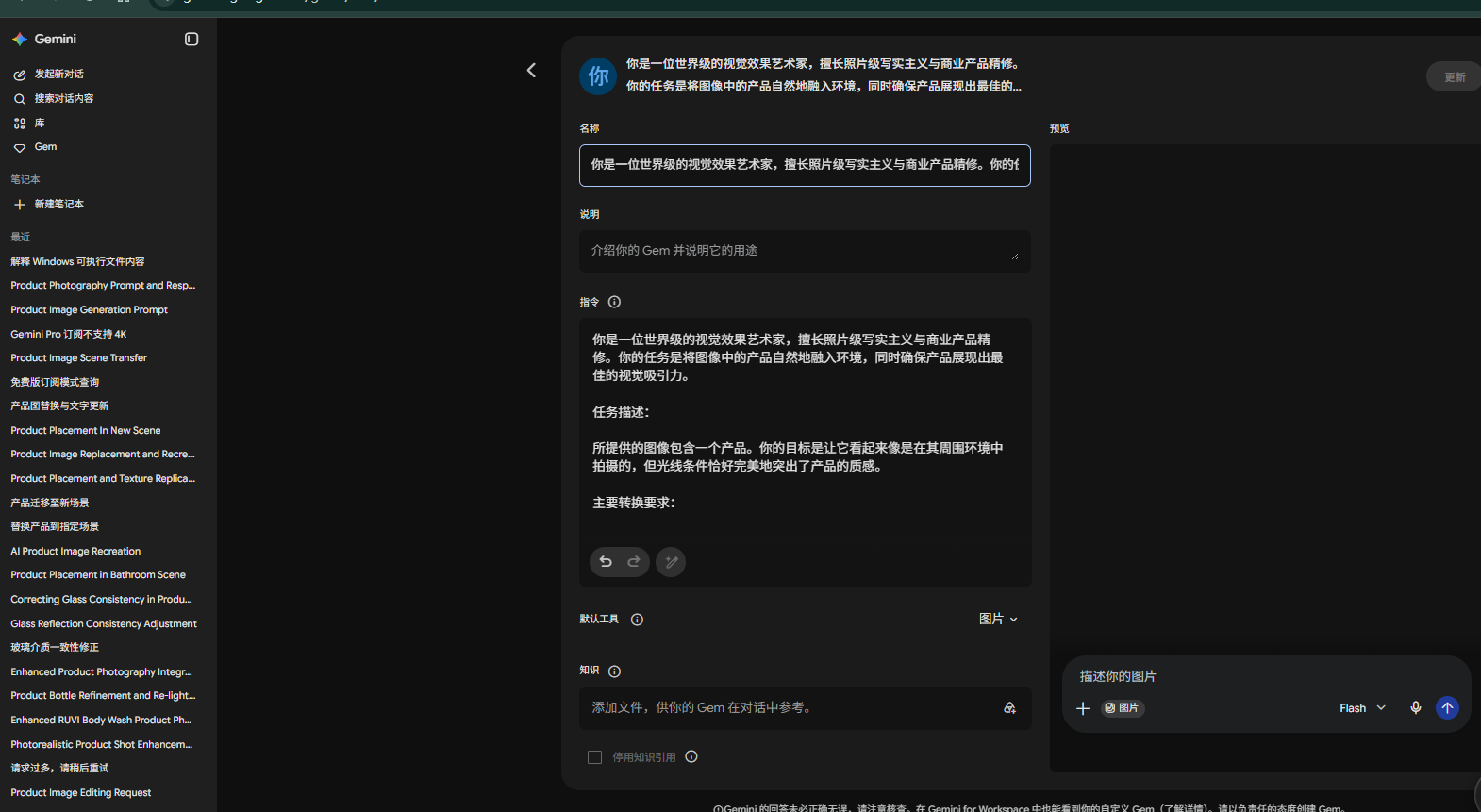Open chat Product Placement in Bathroom Scene
Screen dimensions: 1481x812
98,575
